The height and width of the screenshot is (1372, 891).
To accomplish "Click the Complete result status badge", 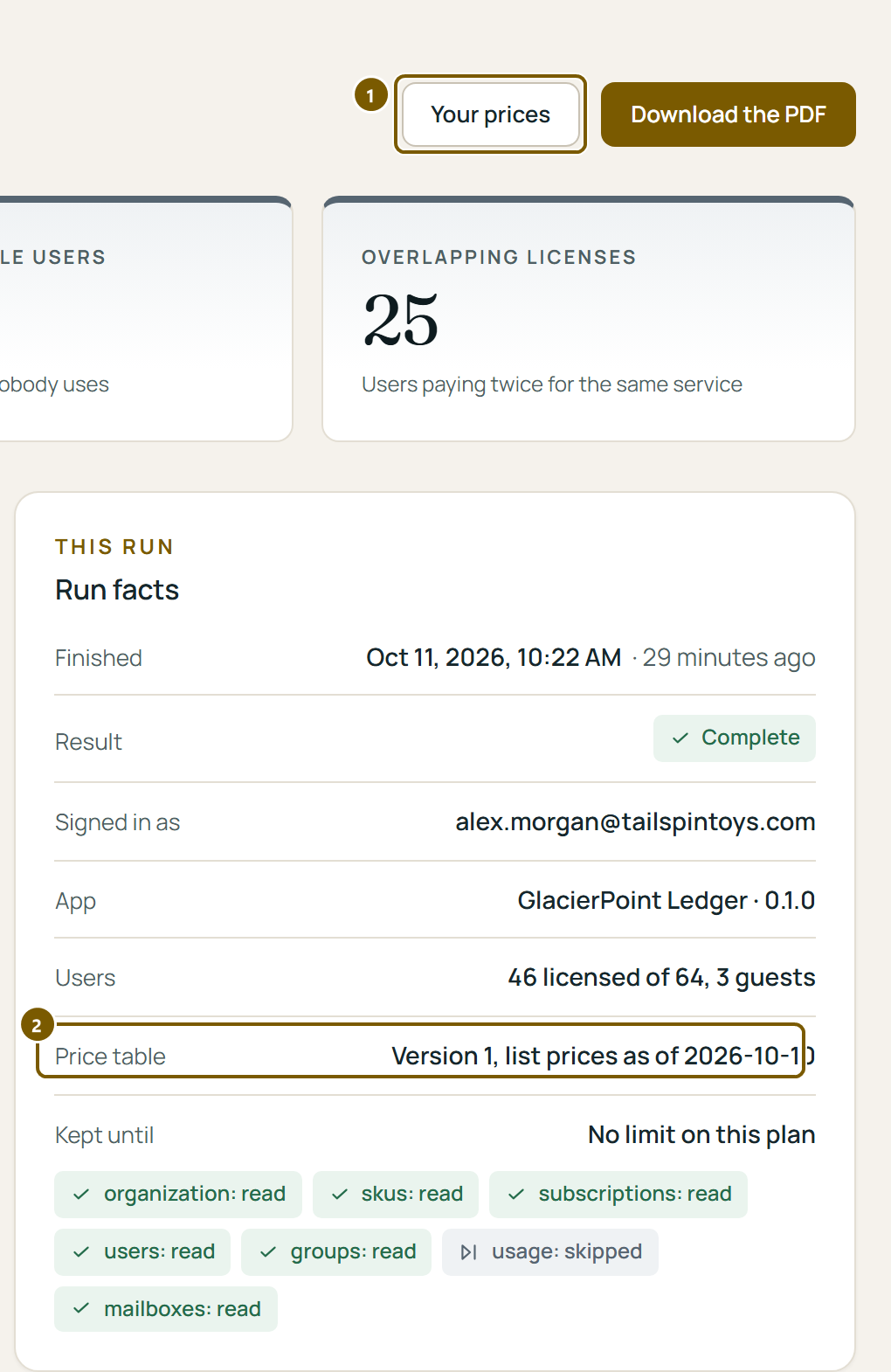I will tap(735, 738).
